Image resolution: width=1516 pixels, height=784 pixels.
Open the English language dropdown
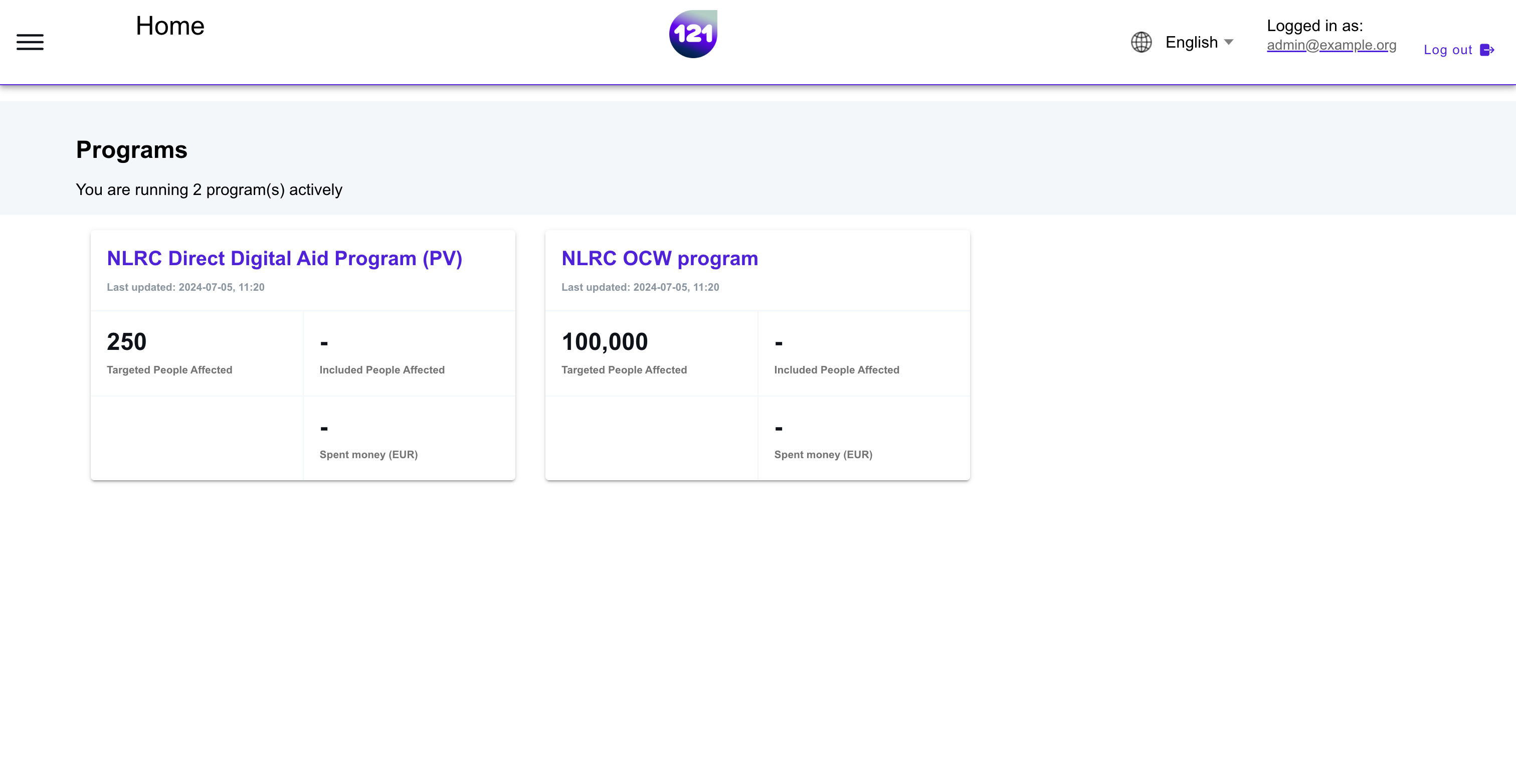point(1199,42)
